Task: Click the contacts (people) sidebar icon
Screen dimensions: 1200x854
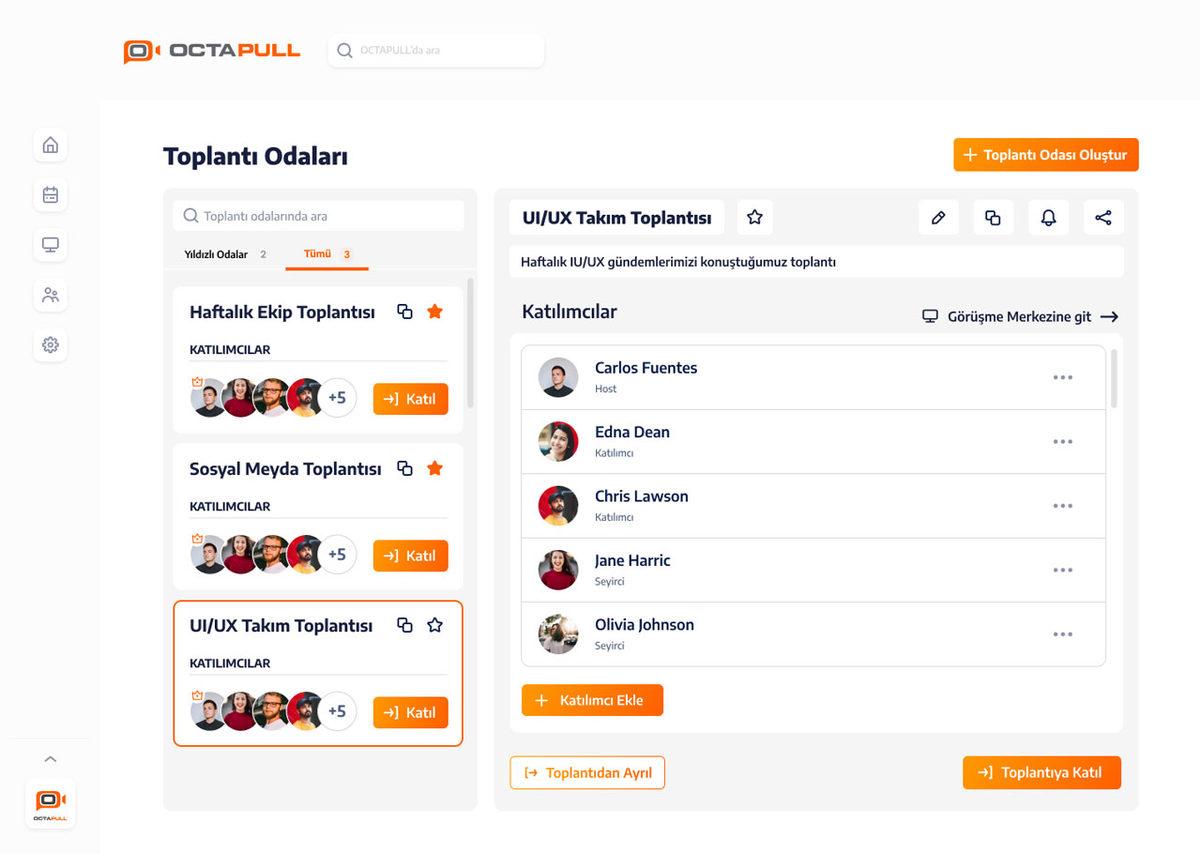Action: pos(50,295)
